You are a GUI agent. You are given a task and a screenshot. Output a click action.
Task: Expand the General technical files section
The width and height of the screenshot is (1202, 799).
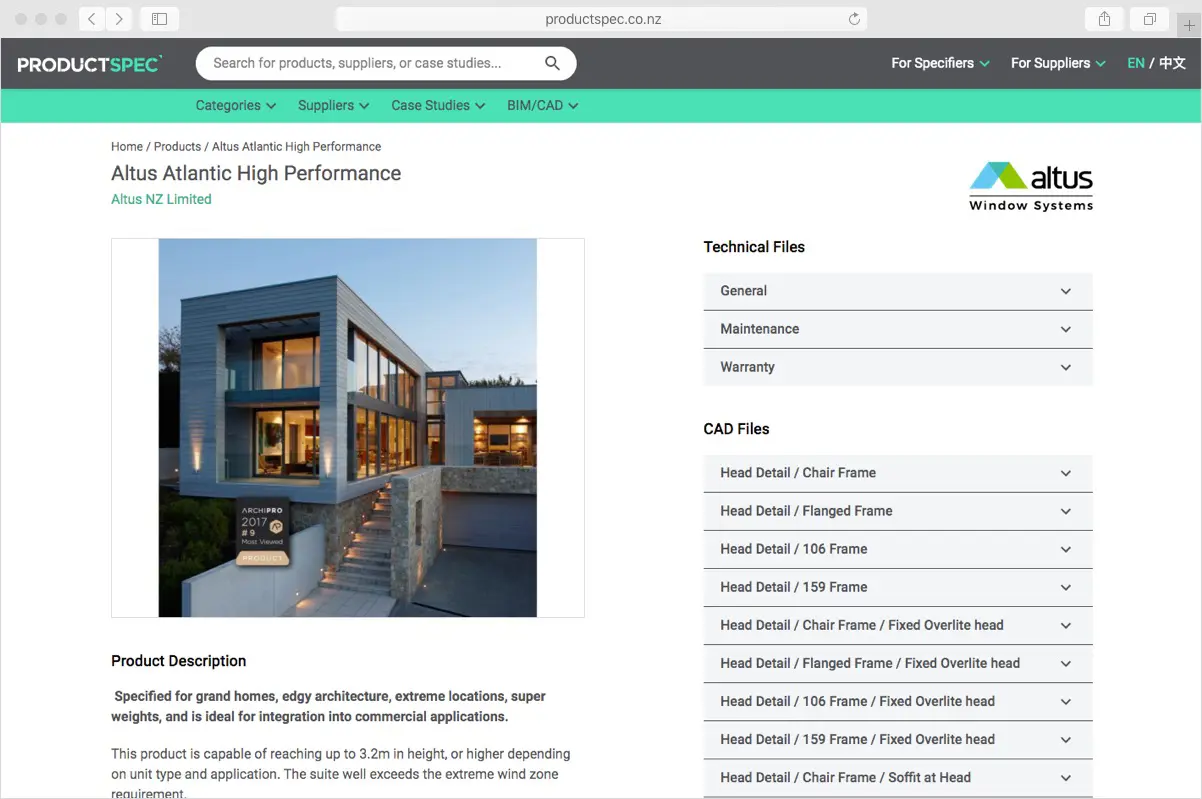point(897,291)
